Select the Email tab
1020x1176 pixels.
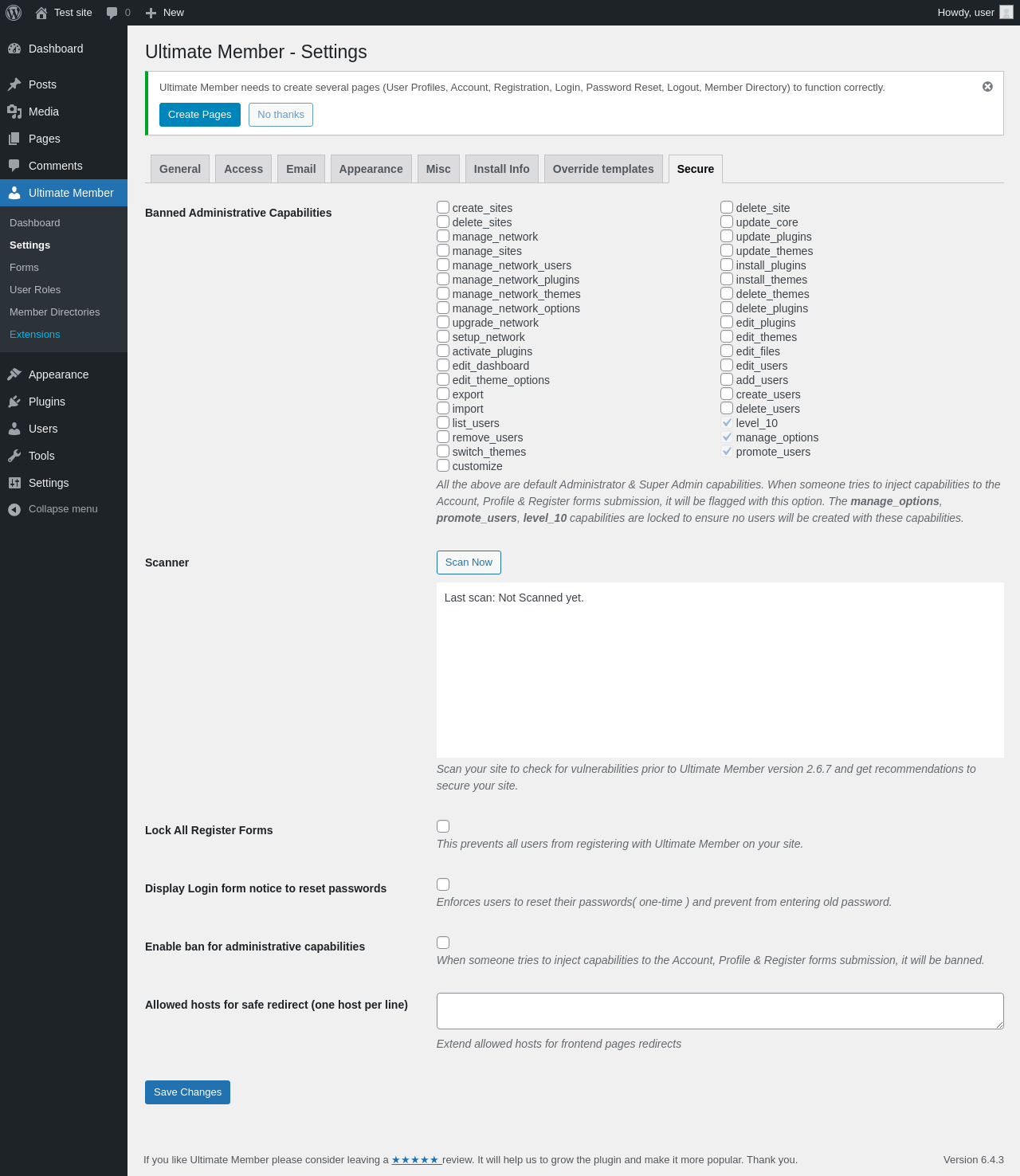click(301, 169)
